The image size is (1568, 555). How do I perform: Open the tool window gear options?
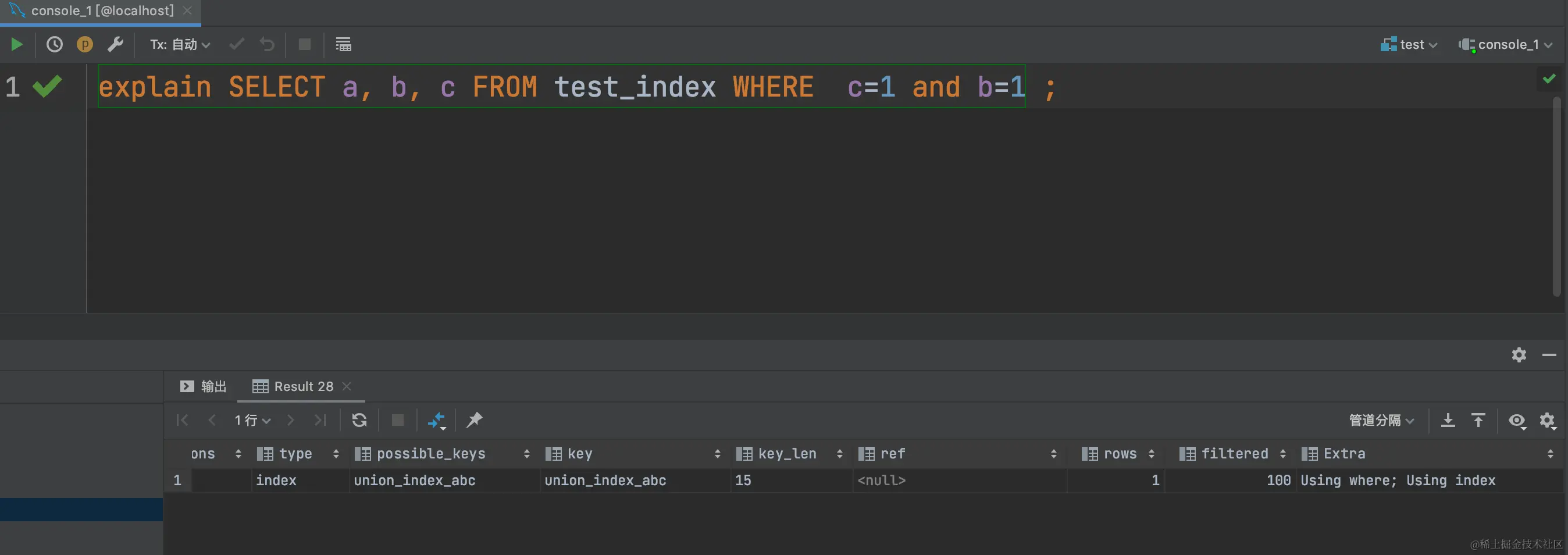[1519, 355]
